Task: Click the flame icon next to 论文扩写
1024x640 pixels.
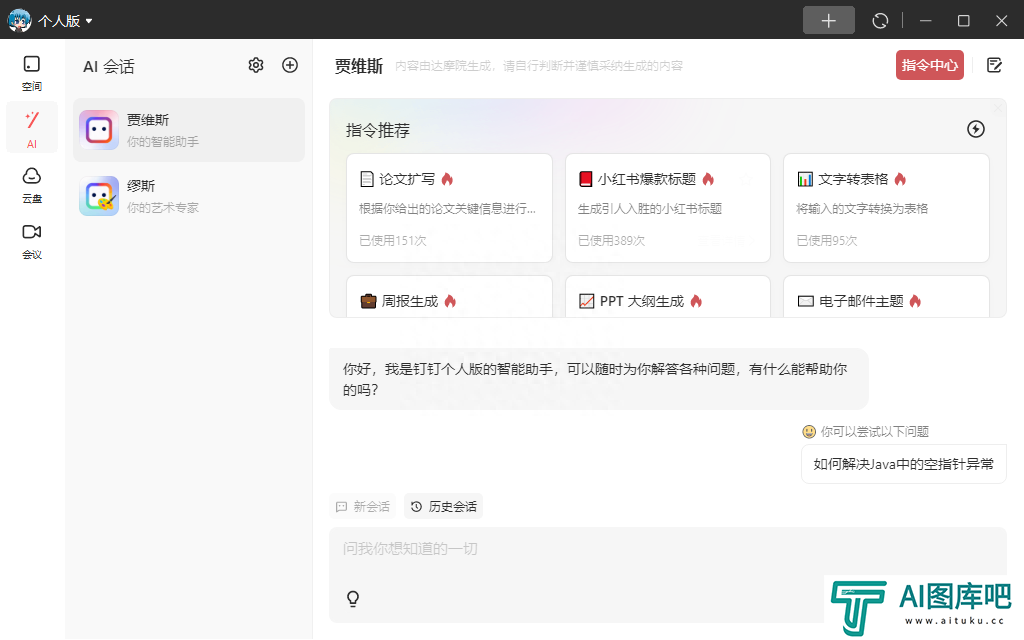Action: [x=447, y=179]
